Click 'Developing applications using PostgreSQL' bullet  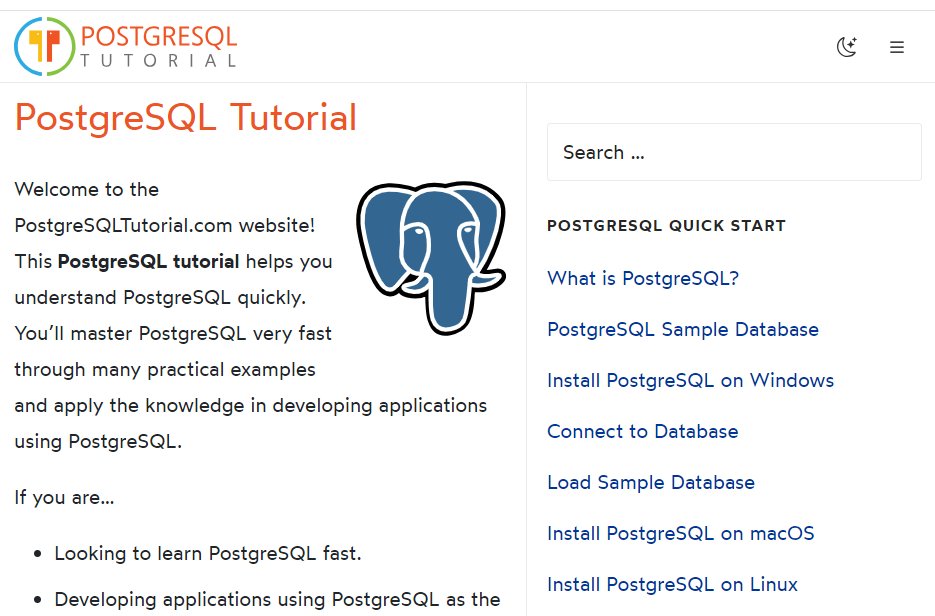[x=277, y=599]
